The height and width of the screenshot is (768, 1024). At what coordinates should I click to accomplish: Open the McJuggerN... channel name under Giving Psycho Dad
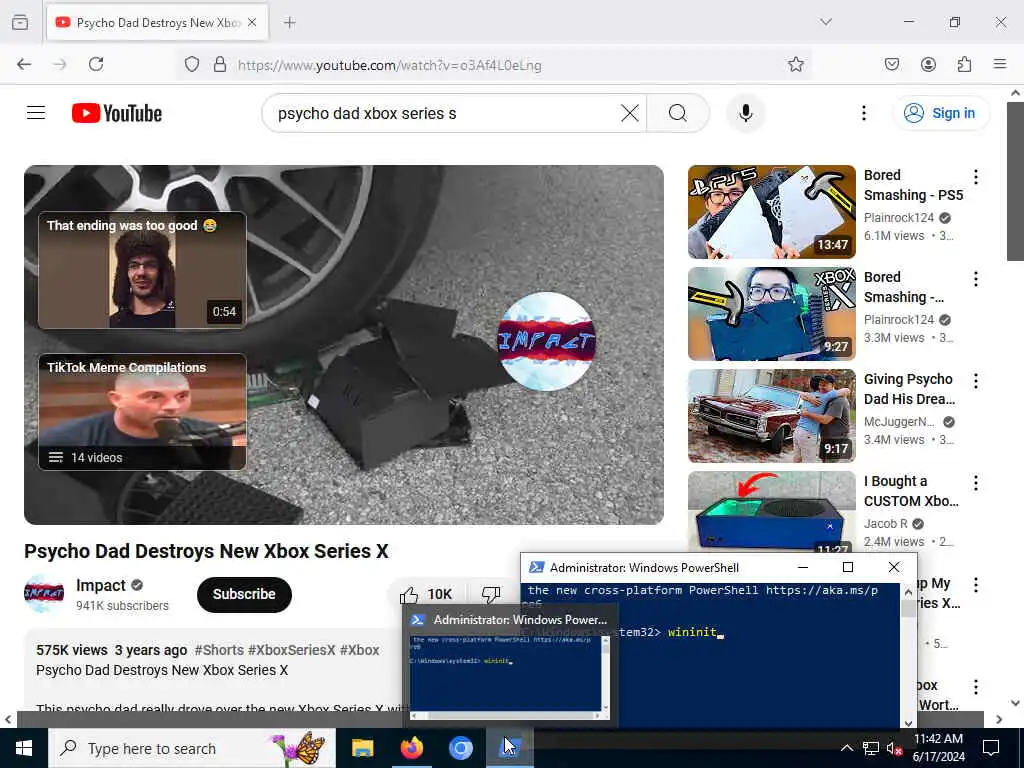(899, 422)
